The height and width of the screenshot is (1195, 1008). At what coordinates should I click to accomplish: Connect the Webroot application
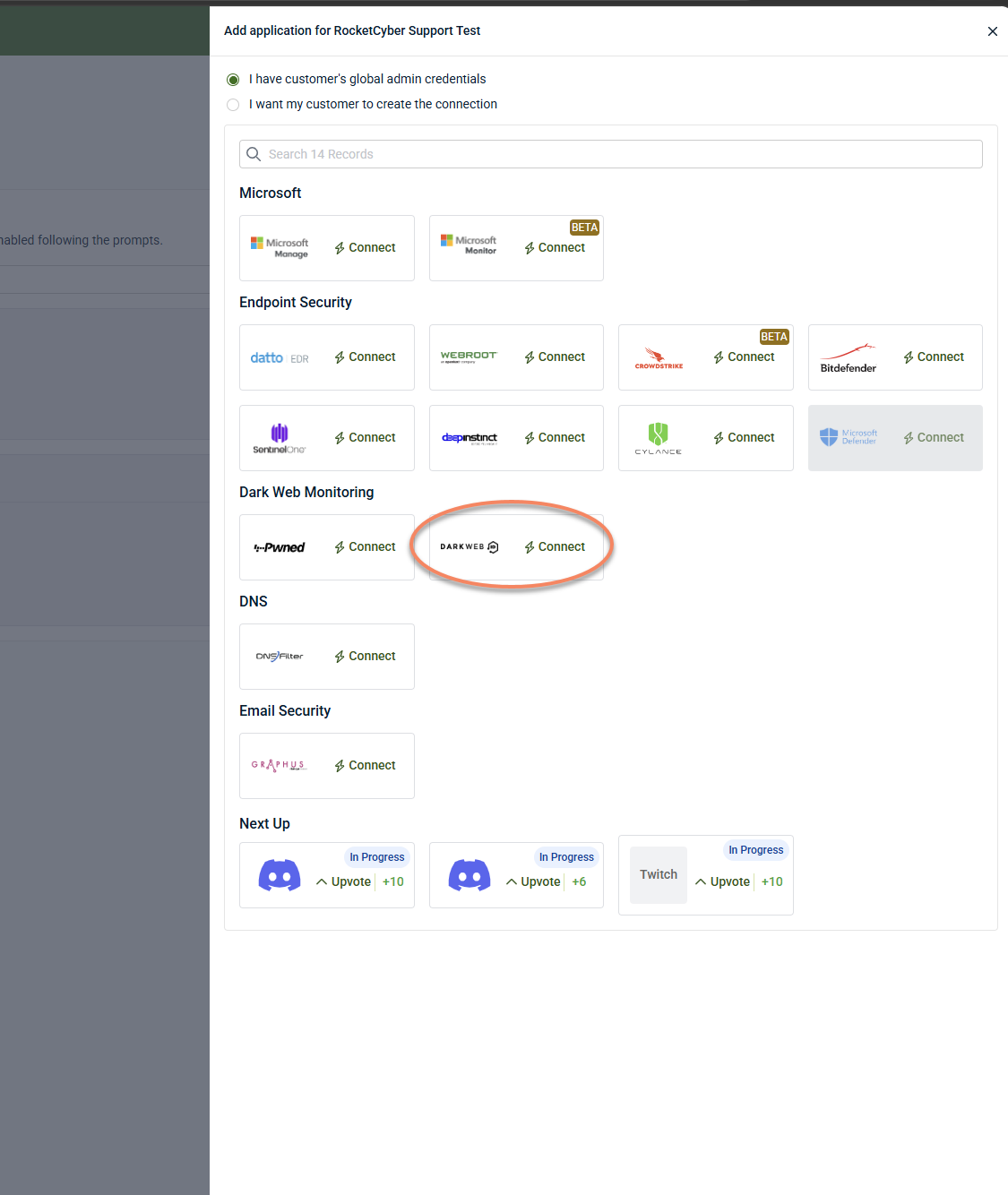(x=555, y=357)
